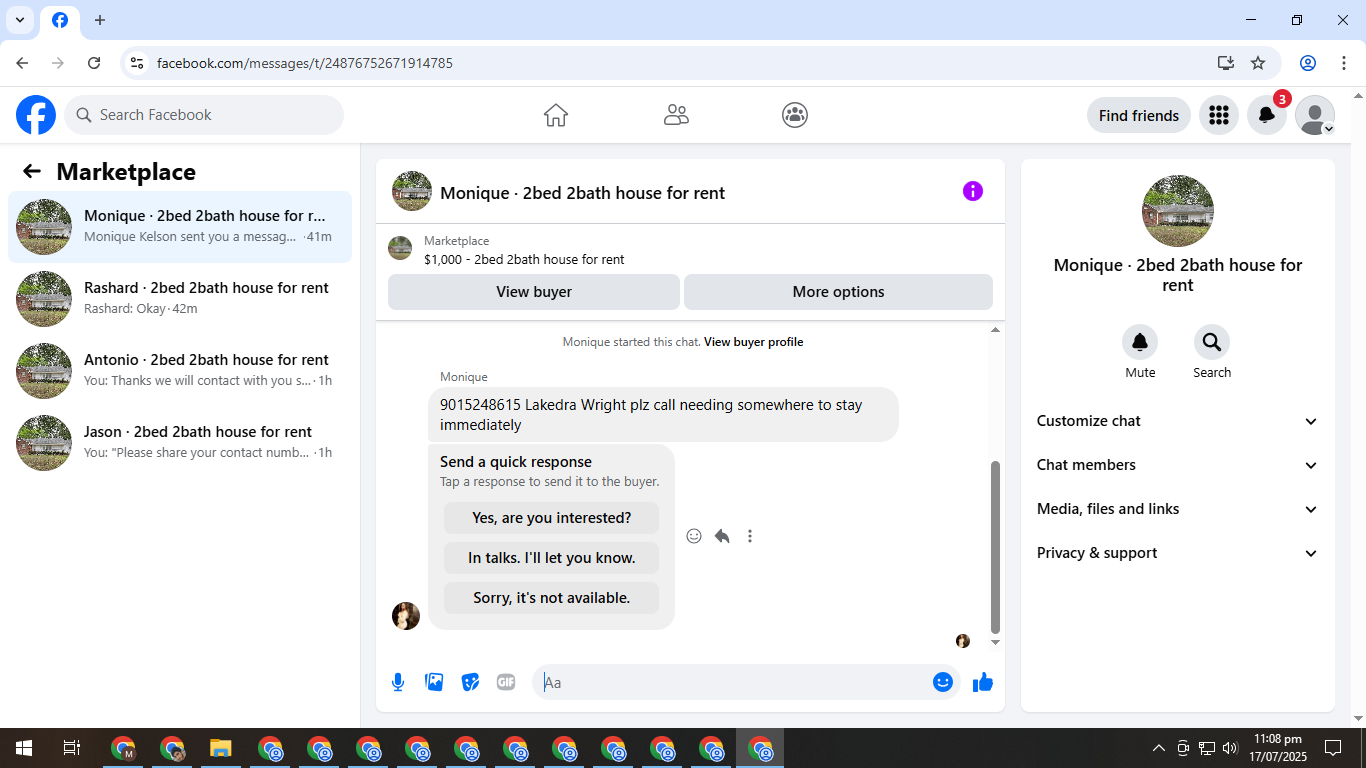The width and height of the screenshot is (1366, 768).
Task: Open the notifications bell with badge
Action: (x=1266, y=115)
